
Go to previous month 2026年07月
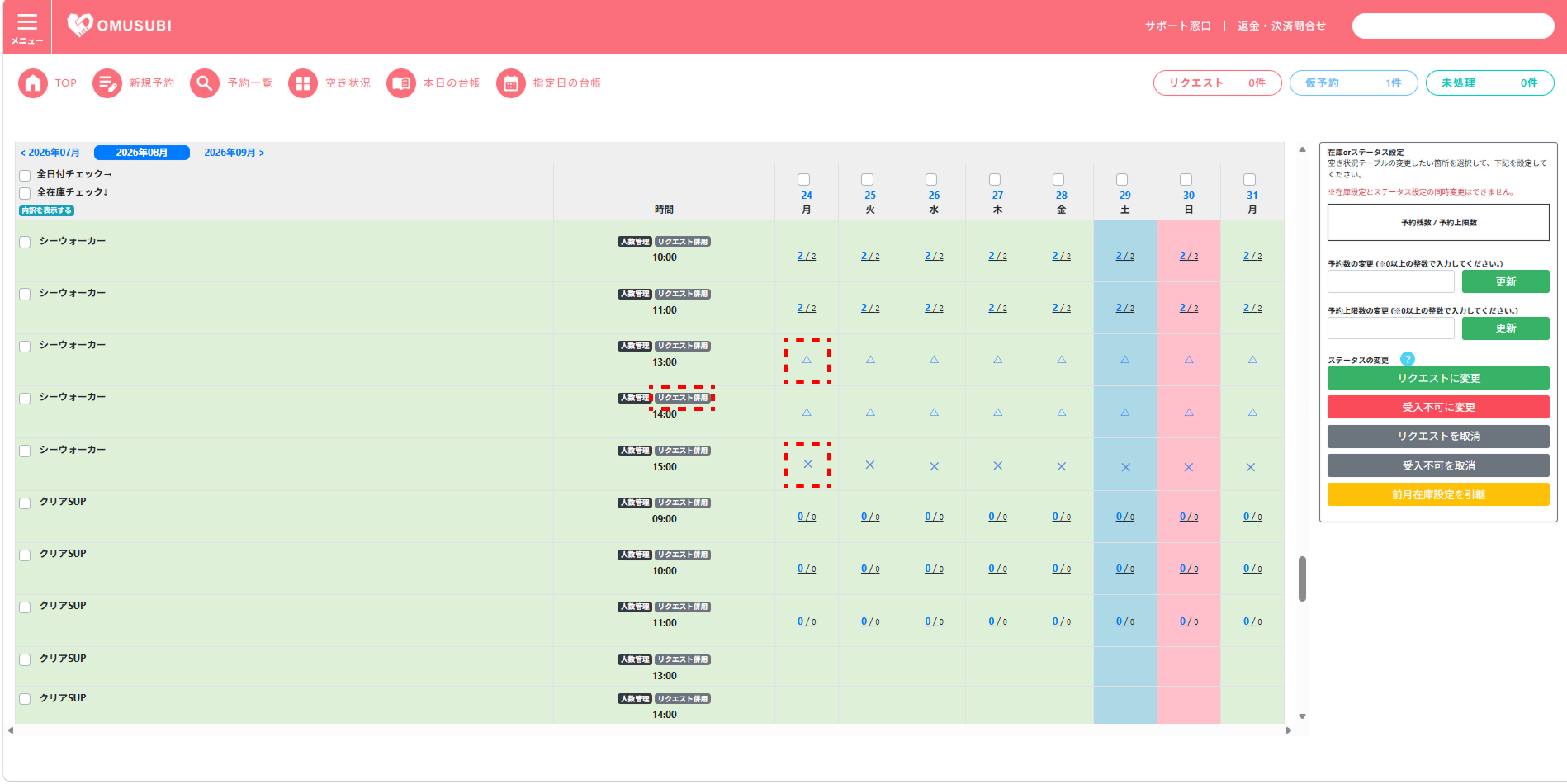point(50,153)
